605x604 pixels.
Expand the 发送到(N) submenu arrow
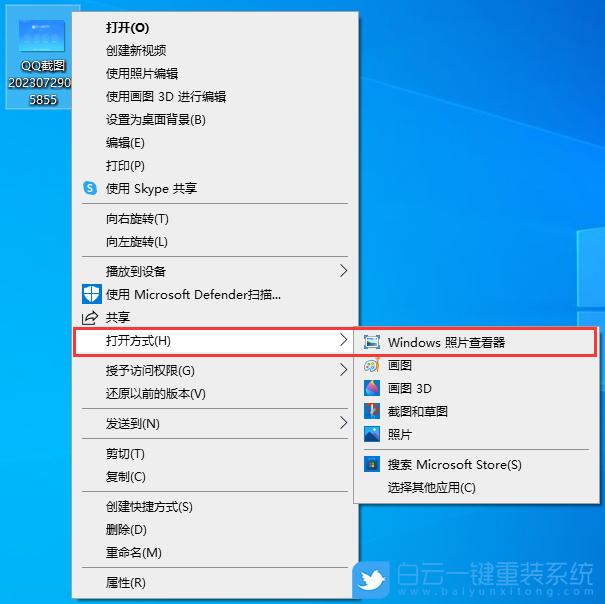pos(343,423)
